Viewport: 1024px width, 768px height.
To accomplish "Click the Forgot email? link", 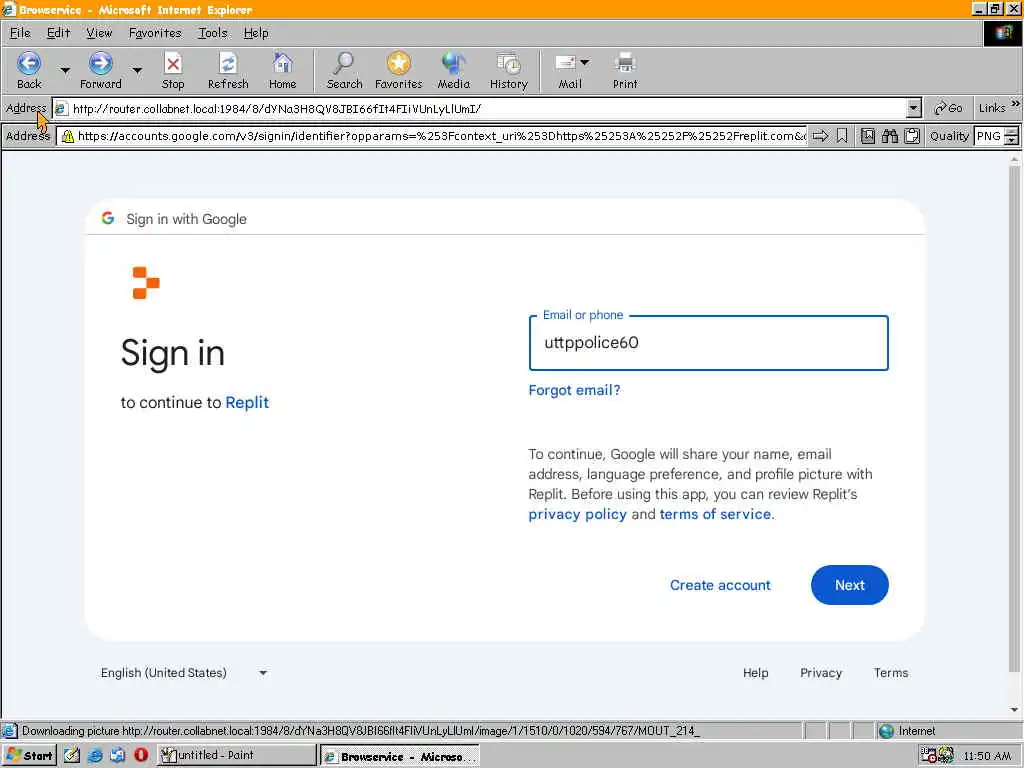I will (574, 390).
